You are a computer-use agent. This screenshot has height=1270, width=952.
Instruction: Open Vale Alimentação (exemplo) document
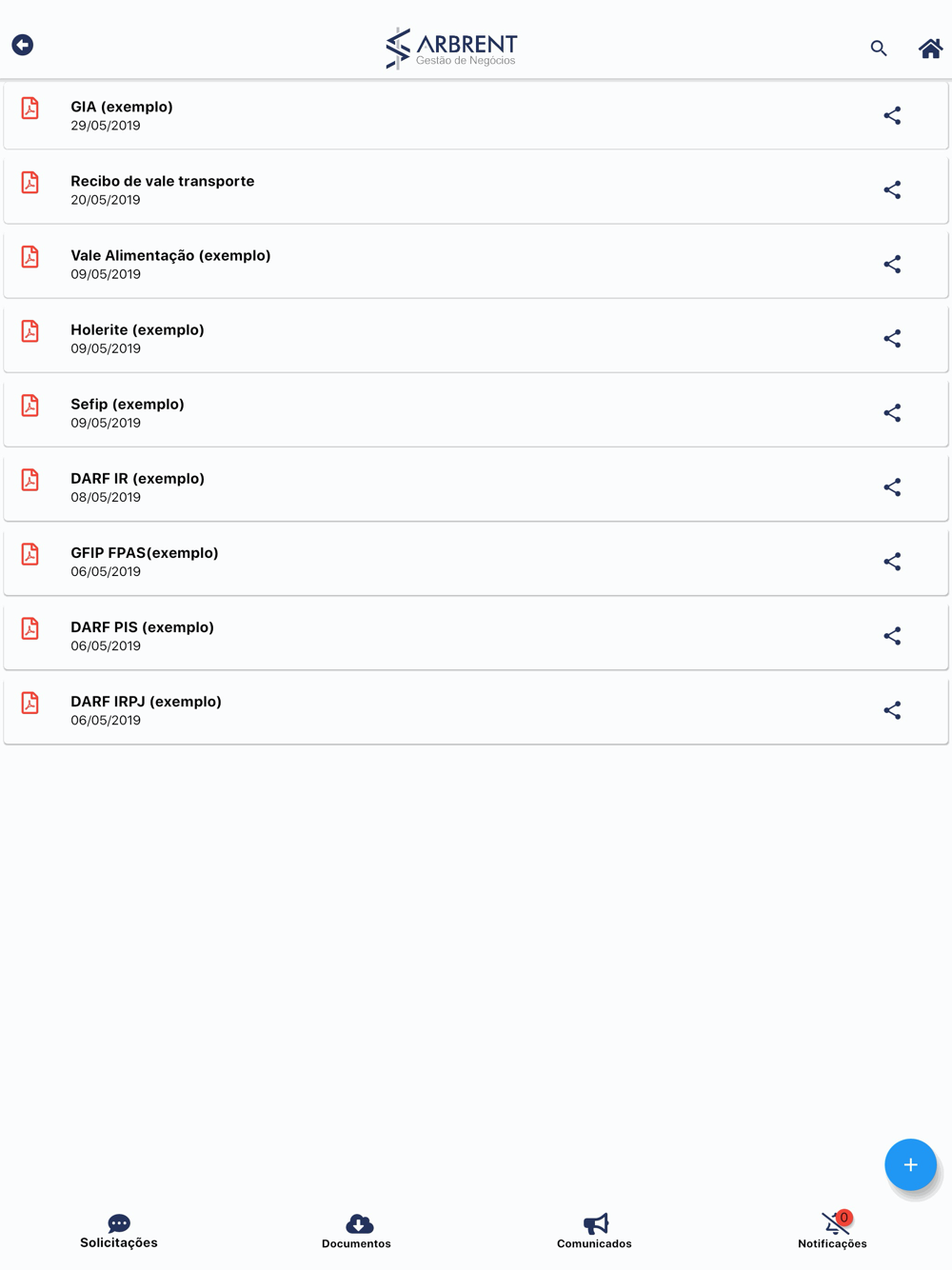click(x=170, y=264)
